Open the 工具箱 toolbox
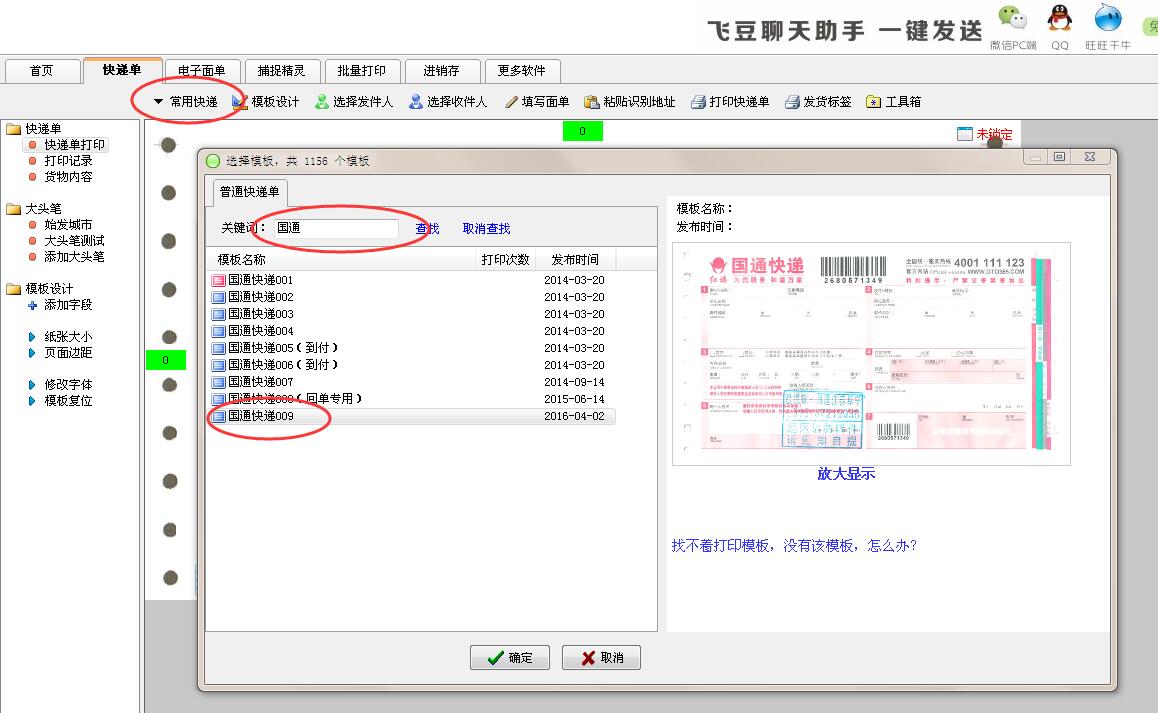Screen dimensions: 1158x713 894,102
